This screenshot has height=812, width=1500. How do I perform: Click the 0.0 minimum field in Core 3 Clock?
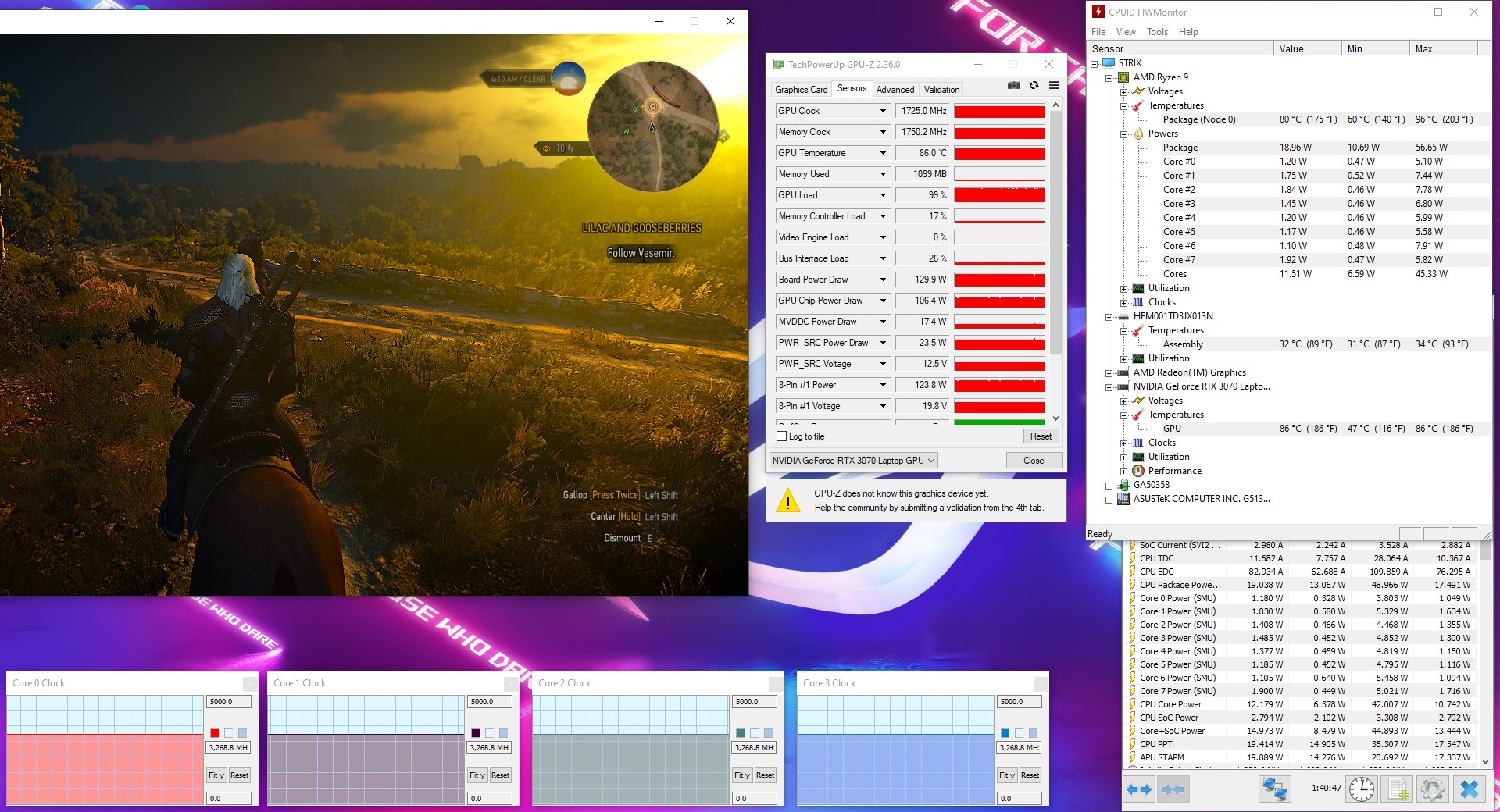tap(1020, 798)
